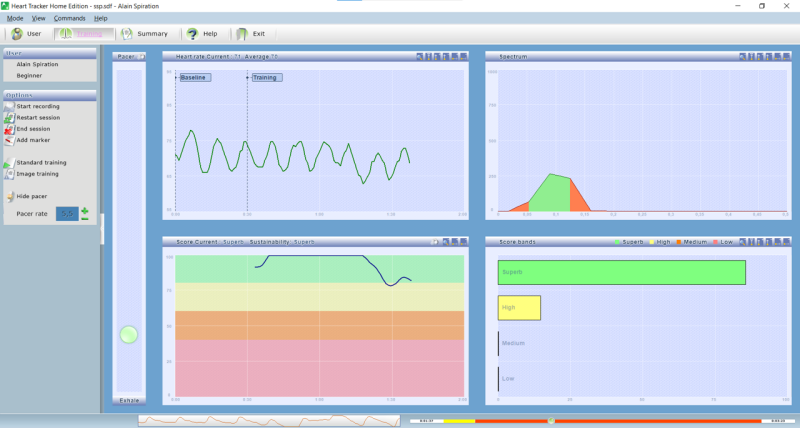Click the User toolbar button
Screen dimensions: 800x428
pyautogui.click(x=27, y=34)
